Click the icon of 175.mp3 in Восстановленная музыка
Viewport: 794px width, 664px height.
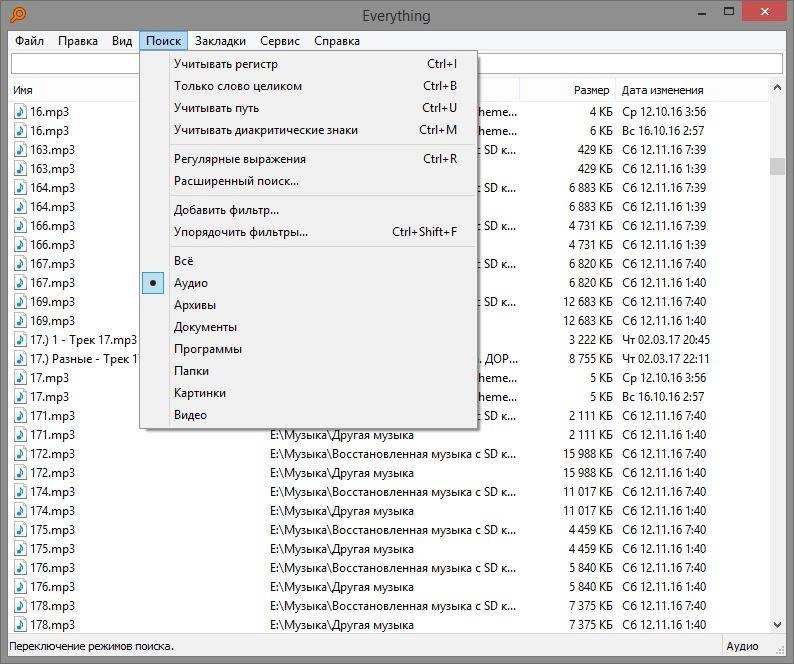[x=20, y=529]
